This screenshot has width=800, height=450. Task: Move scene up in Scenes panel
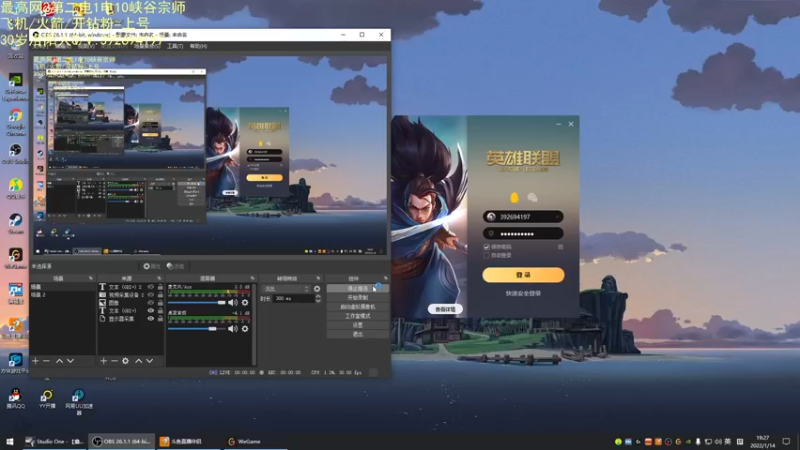(x=59, y=361)
